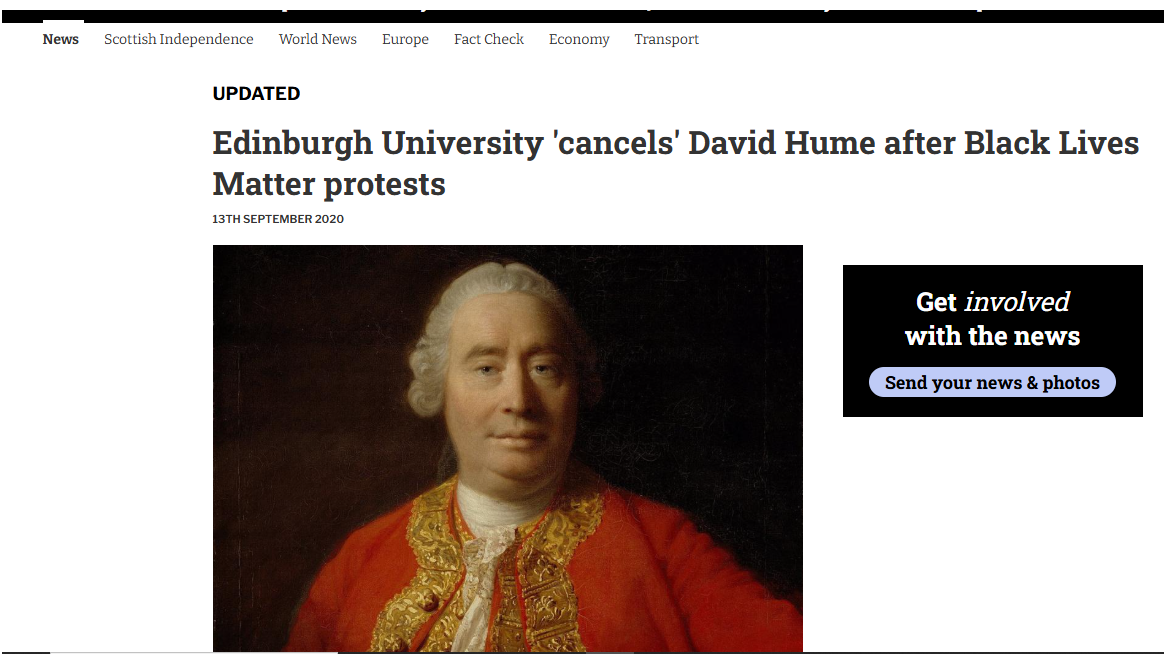Click the article headline about Edinburgh University
The image size is (1164, 670).
coord(676,163)
